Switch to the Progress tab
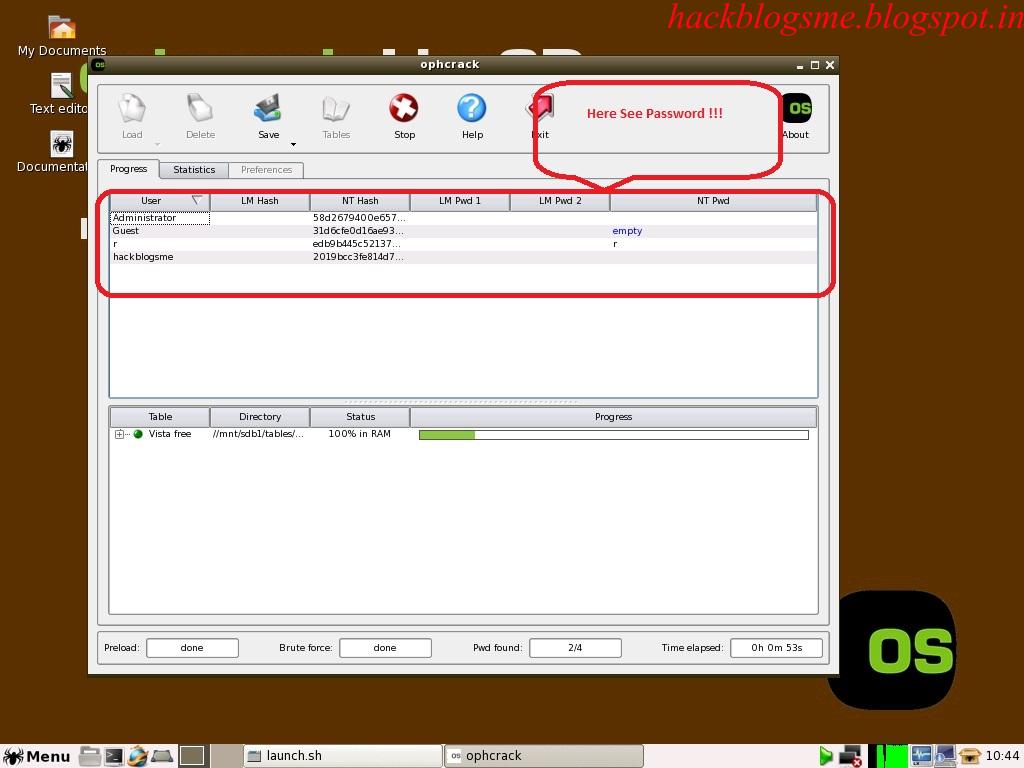 pos(129,168)
